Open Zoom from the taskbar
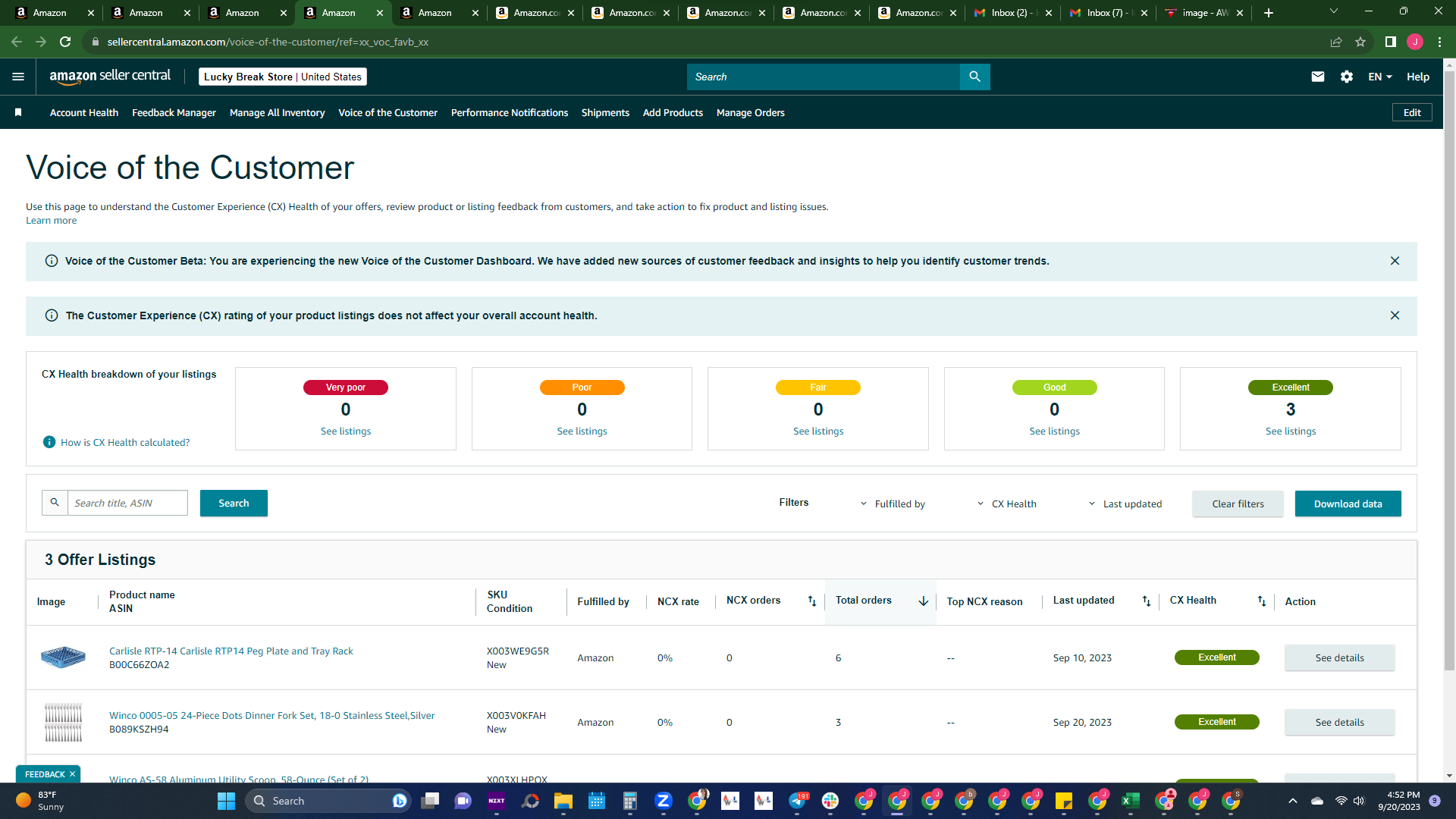Image resolution: width=1456 pixels, height=819 pixels. pos(664,801)
